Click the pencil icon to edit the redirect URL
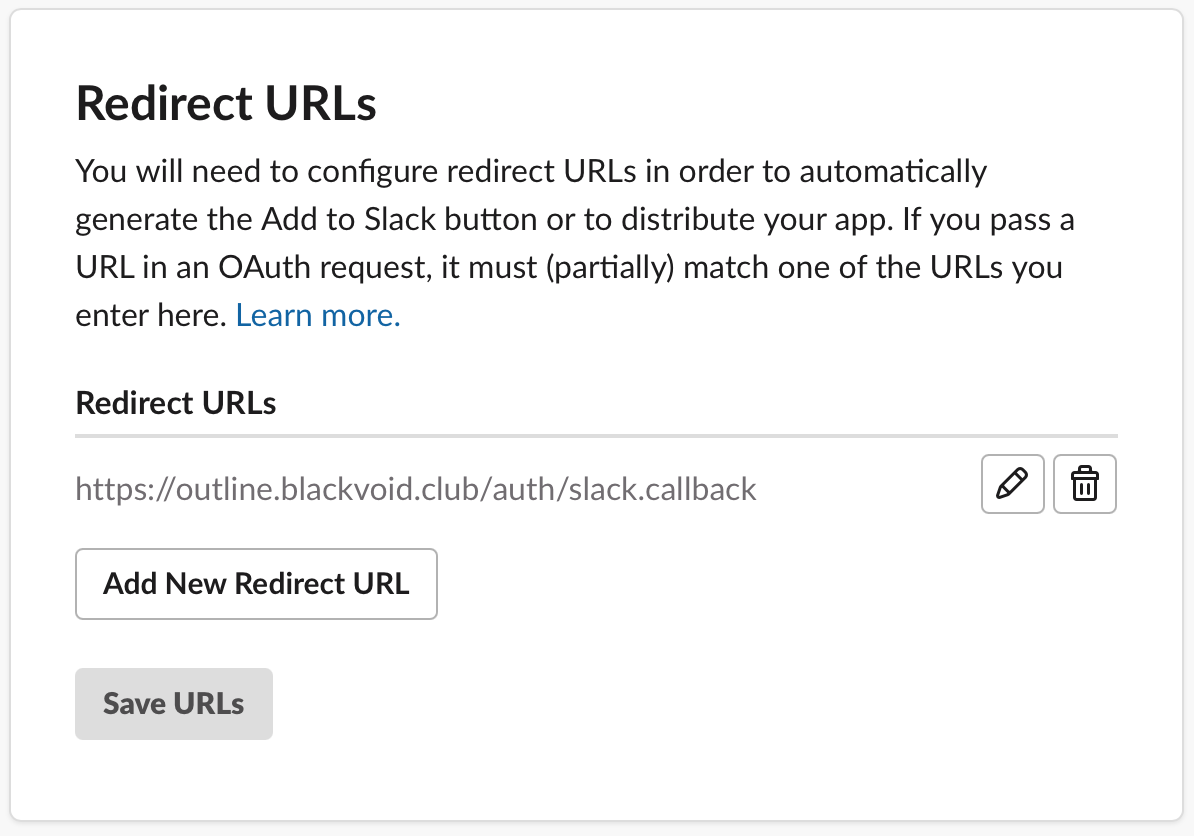1194x836 pixels. (1012, 485)
